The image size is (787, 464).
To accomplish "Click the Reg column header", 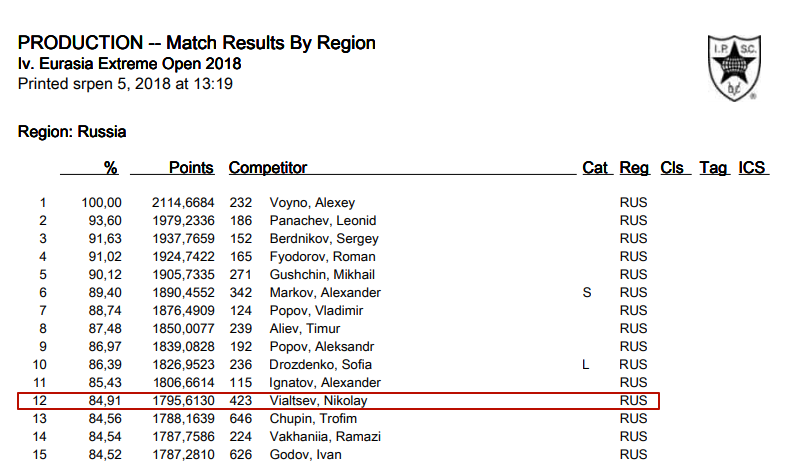I will point(634,168).
